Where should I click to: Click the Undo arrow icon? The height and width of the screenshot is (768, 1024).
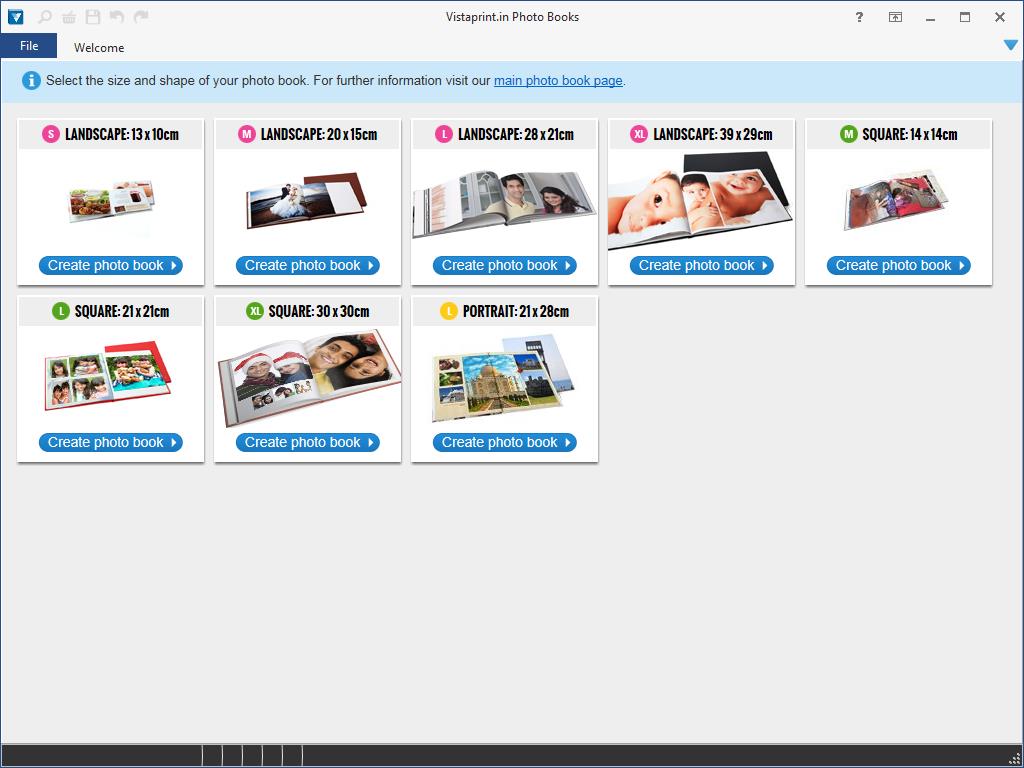click(116, 17)
